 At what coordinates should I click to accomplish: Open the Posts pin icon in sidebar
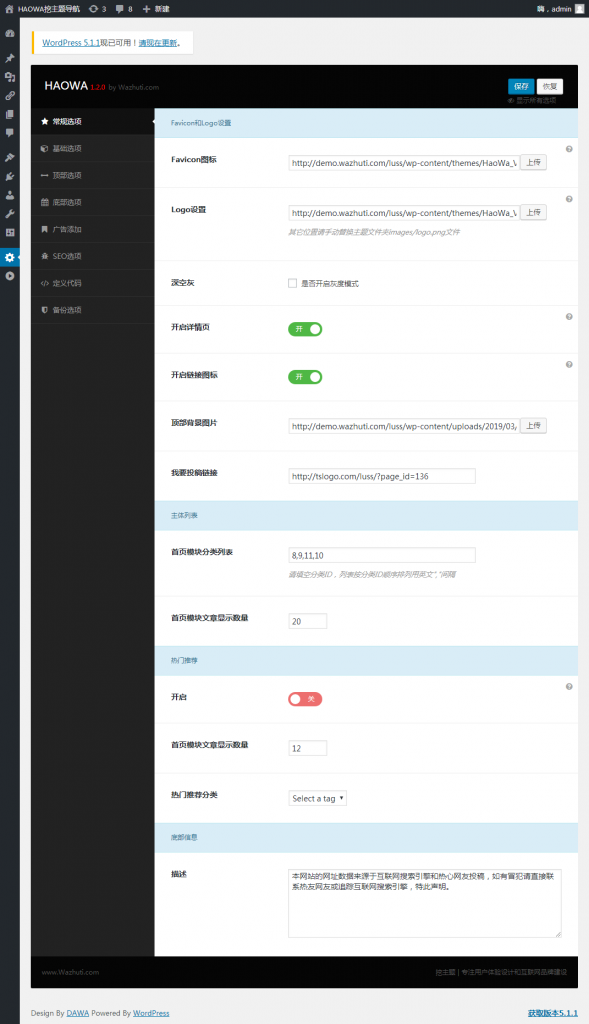coord(10,58)
